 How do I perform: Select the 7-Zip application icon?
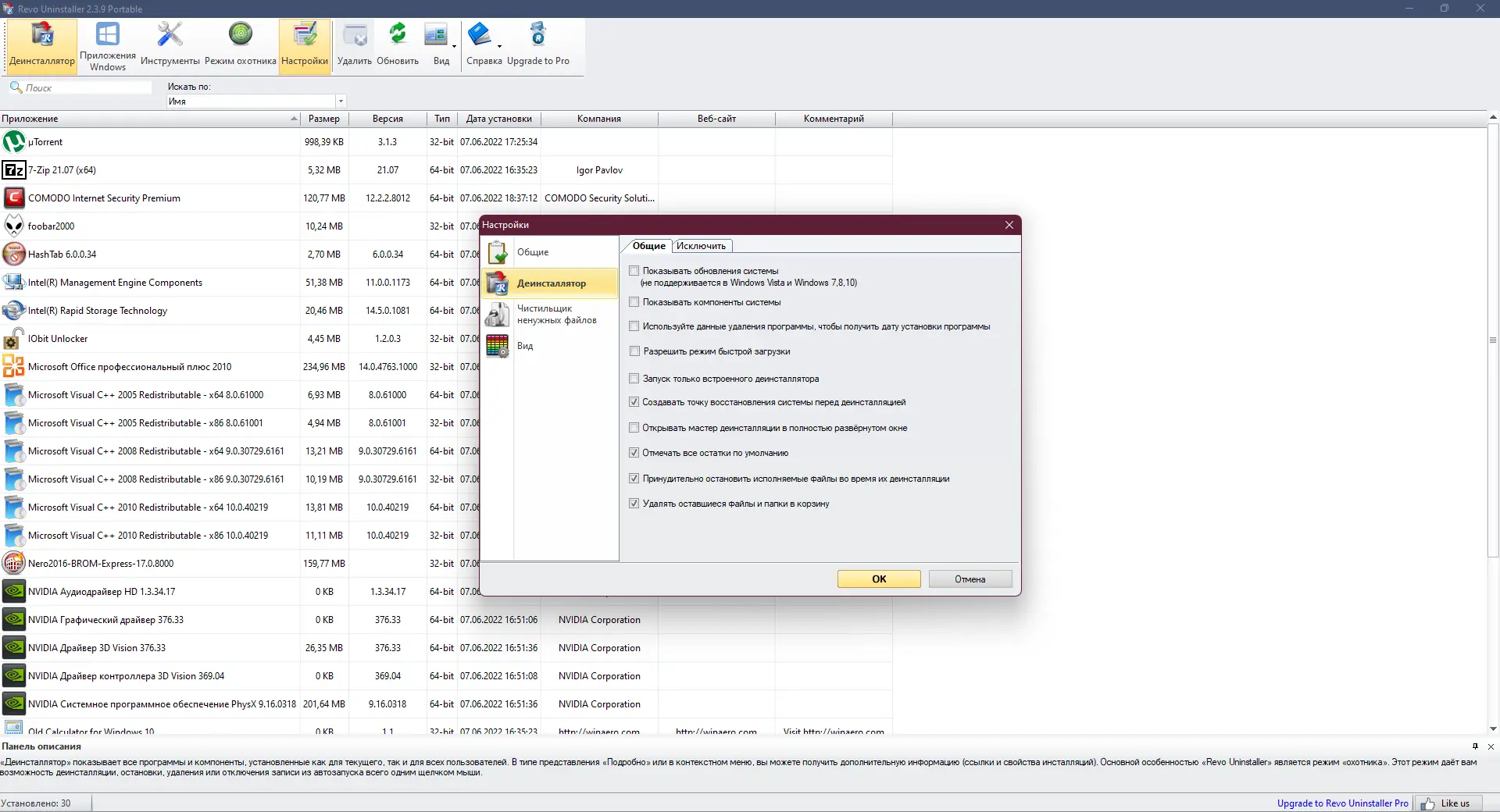pyautogui.click(x=14, y=170)
